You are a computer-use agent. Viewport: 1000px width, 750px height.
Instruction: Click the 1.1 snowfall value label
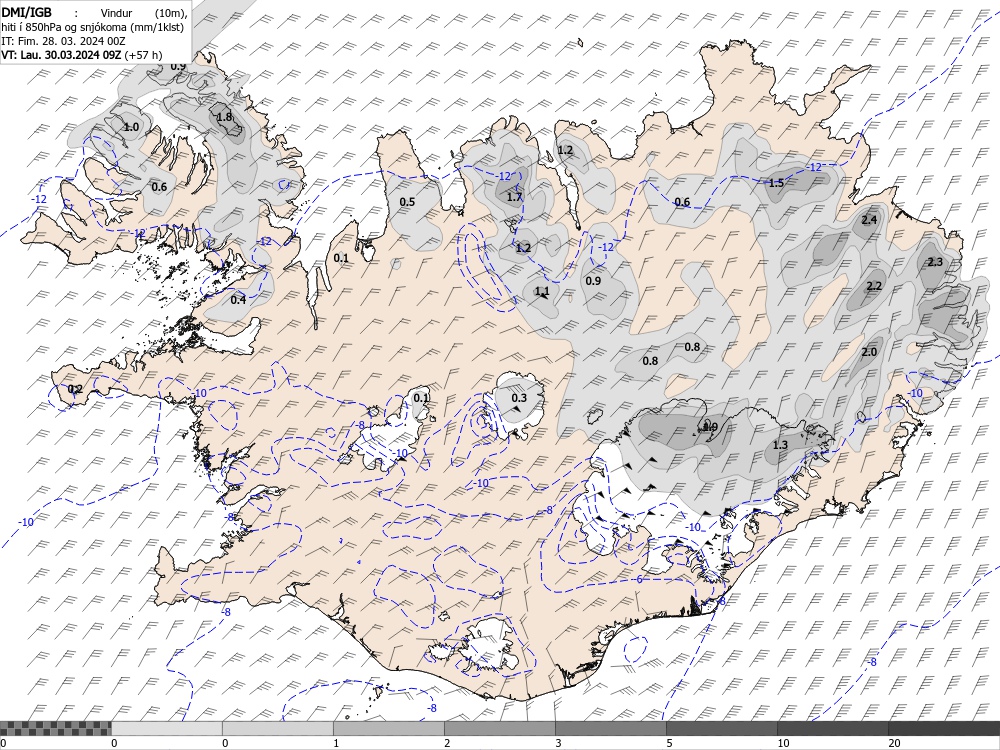[542, 291]
